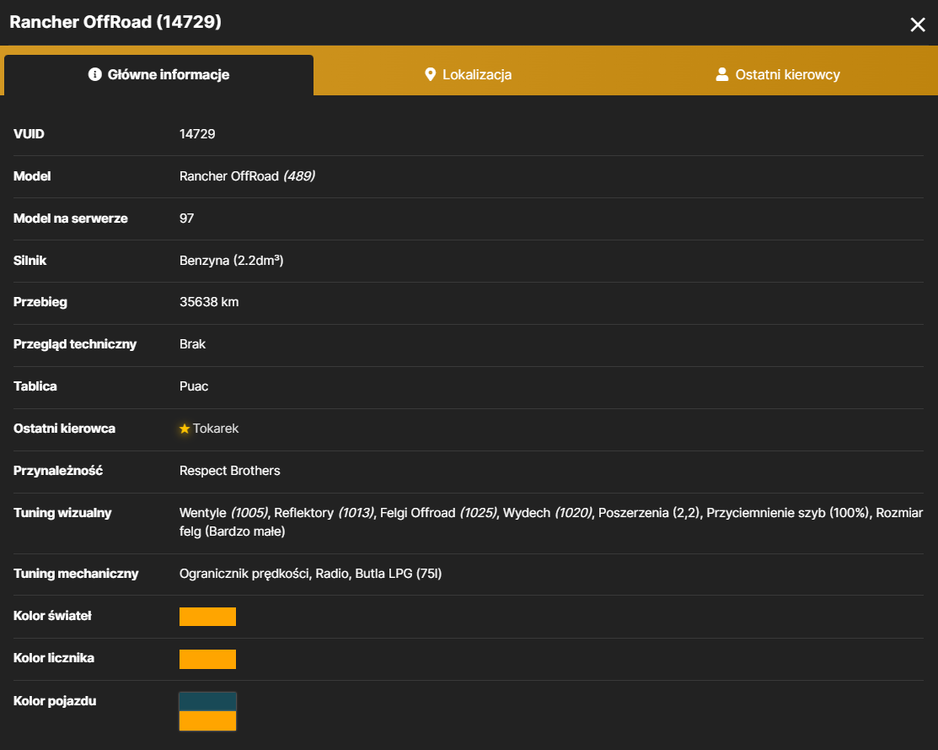The height and width of the screenshot is (750, 938).
Task: Click the Kolor świateł orange swatch
Action: pyautogui.click(x=208, y=617)
